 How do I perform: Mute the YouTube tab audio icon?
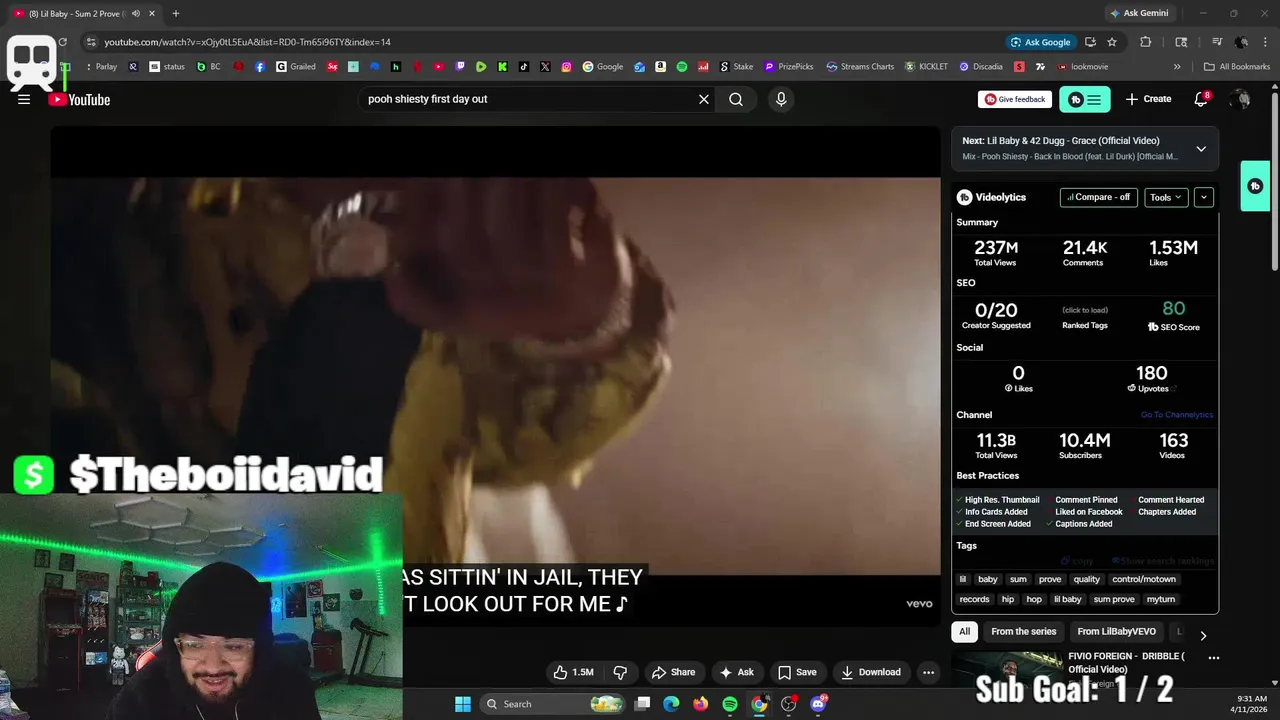click(x=136, y=14)
